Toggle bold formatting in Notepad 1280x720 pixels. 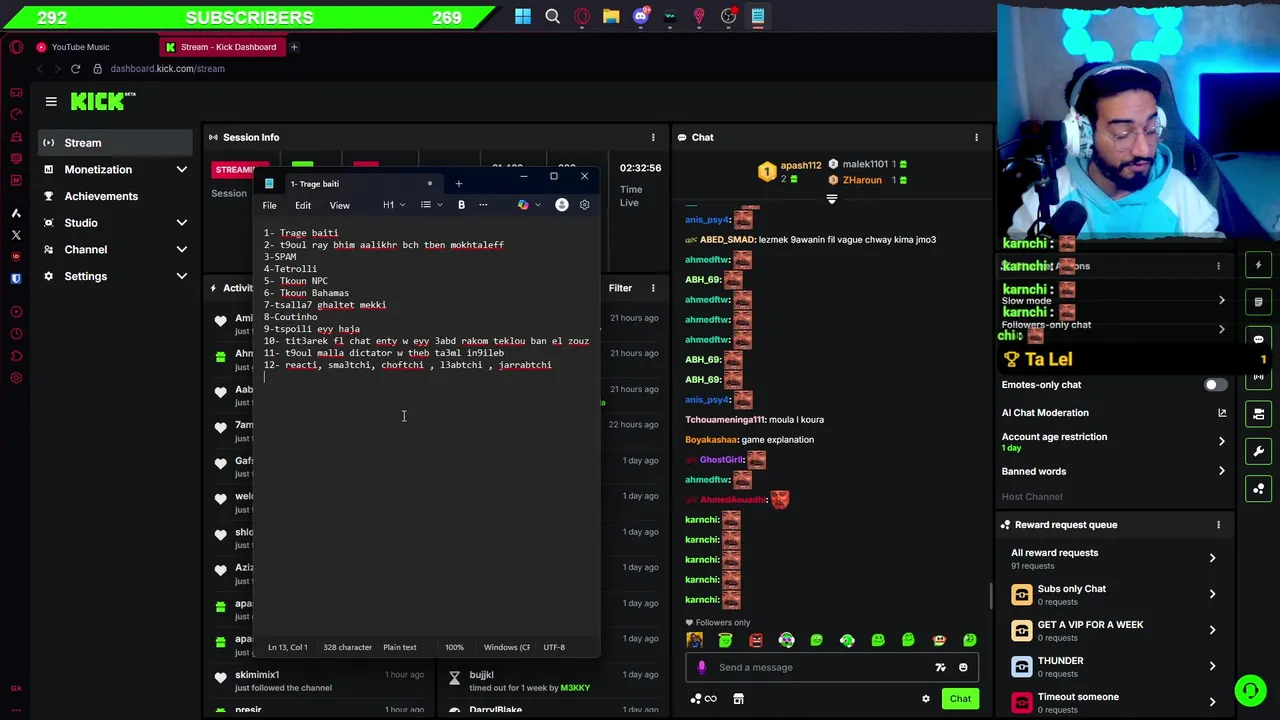coord(461,205)
